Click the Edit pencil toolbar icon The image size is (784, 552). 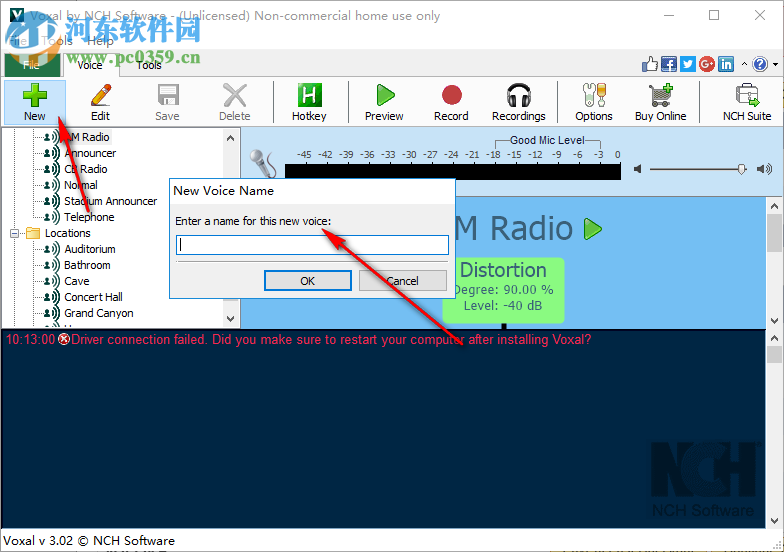coord(100,95)
